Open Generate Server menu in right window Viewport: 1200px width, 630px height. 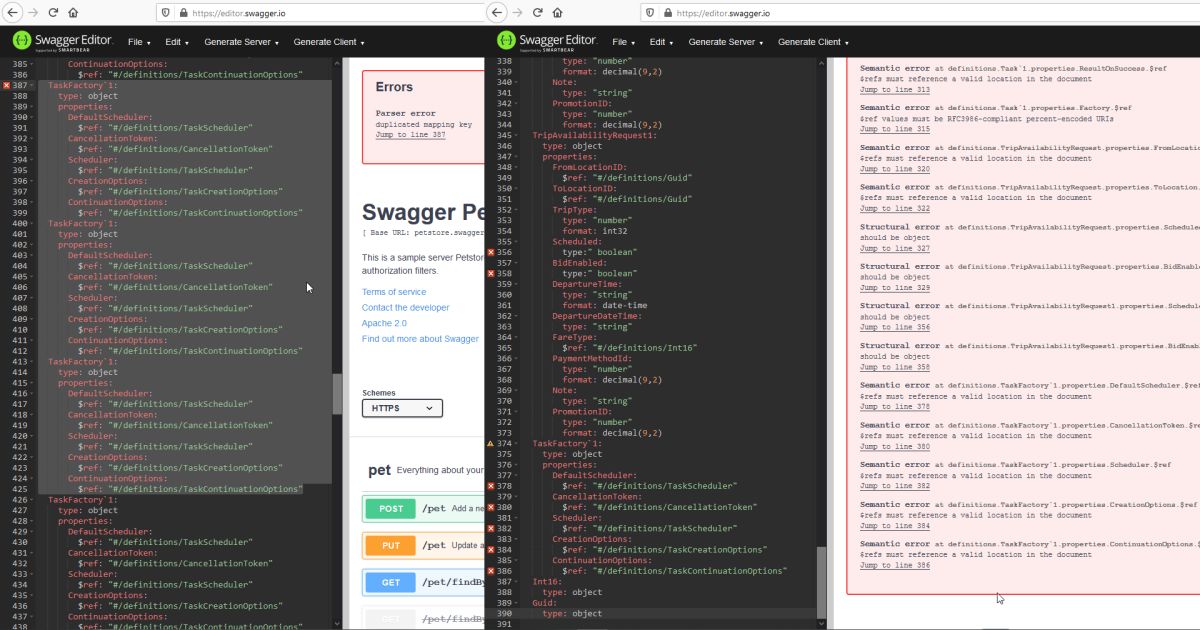click(725, 42)
